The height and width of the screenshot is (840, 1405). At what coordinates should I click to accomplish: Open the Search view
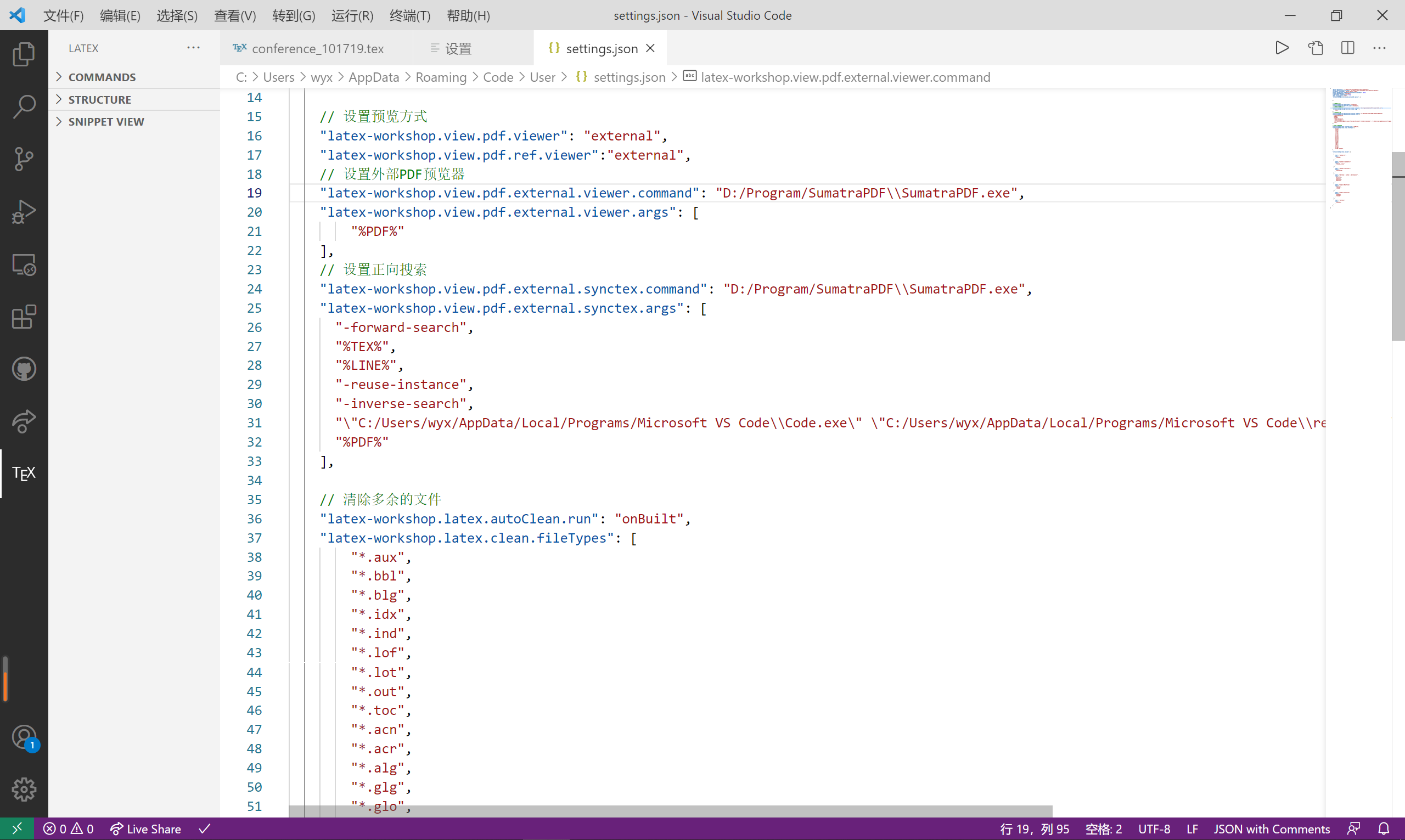23,106
